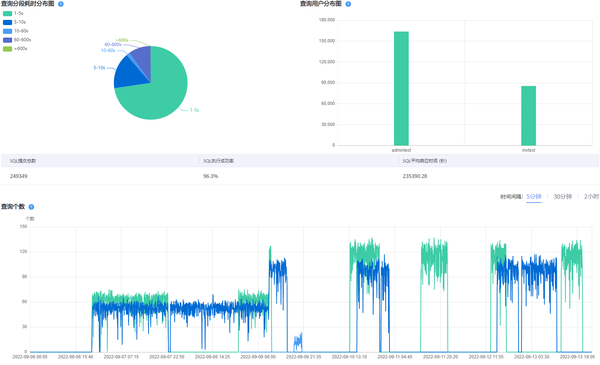
Task: Open the info icon next to 查询个数
Action: coord(31,207)
